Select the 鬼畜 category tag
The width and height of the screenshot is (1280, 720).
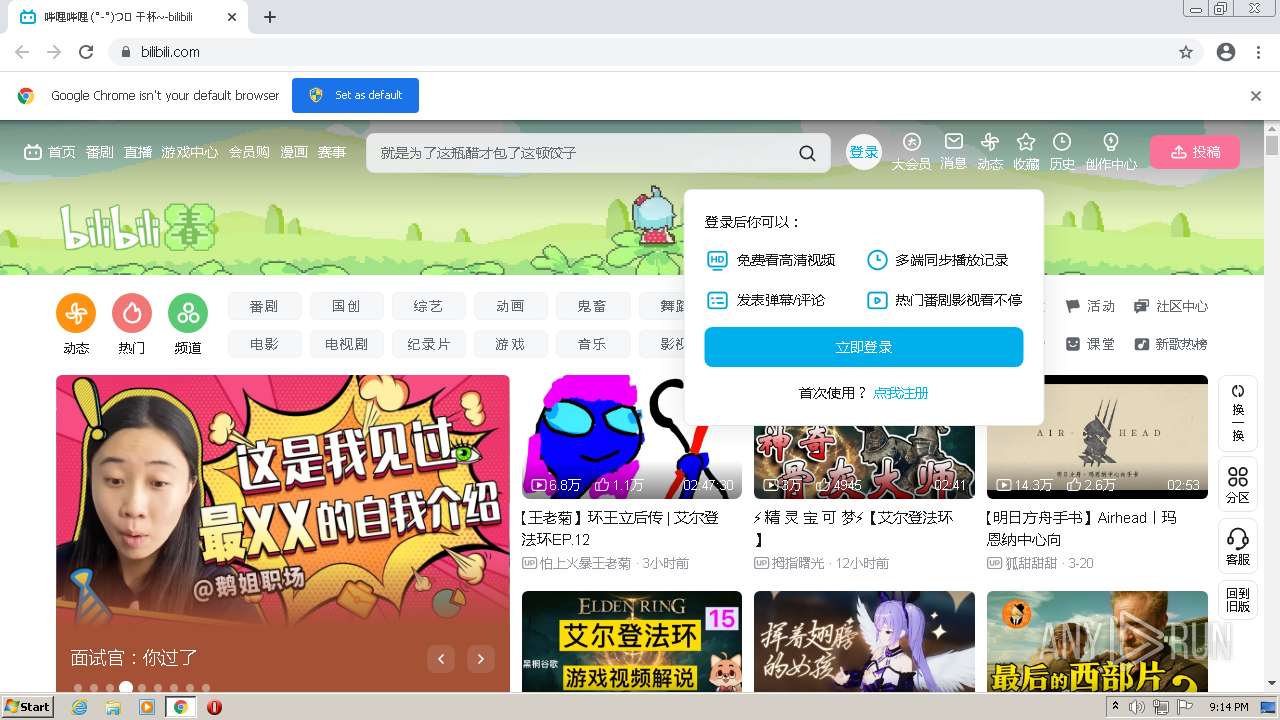tap(592, 306)
